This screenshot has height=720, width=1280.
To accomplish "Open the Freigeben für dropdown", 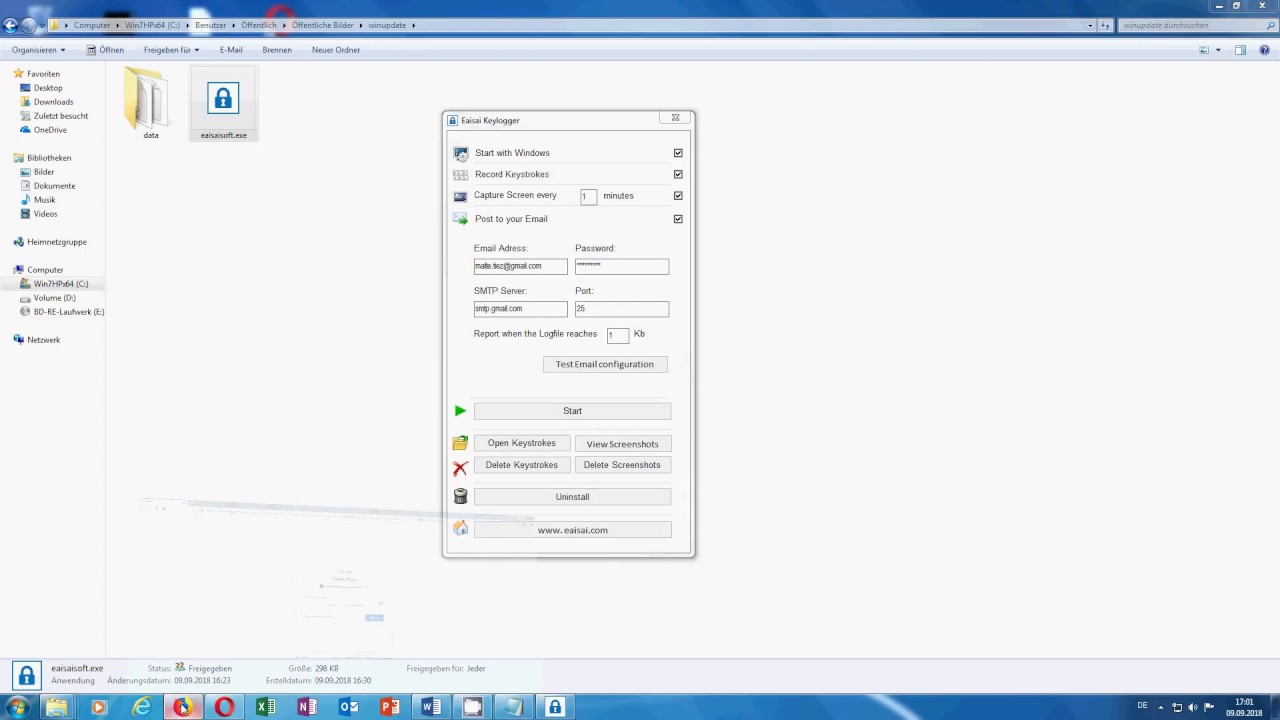I will point(171,50).
